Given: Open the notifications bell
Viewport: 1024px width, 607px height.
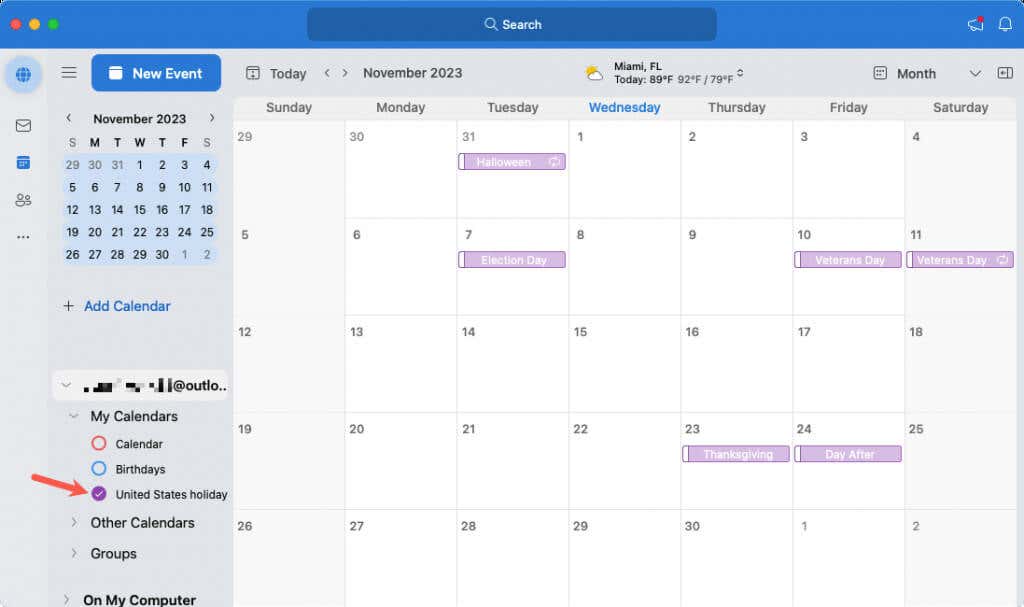Looking at the screenshot, I should click(x=1005, y=24).
